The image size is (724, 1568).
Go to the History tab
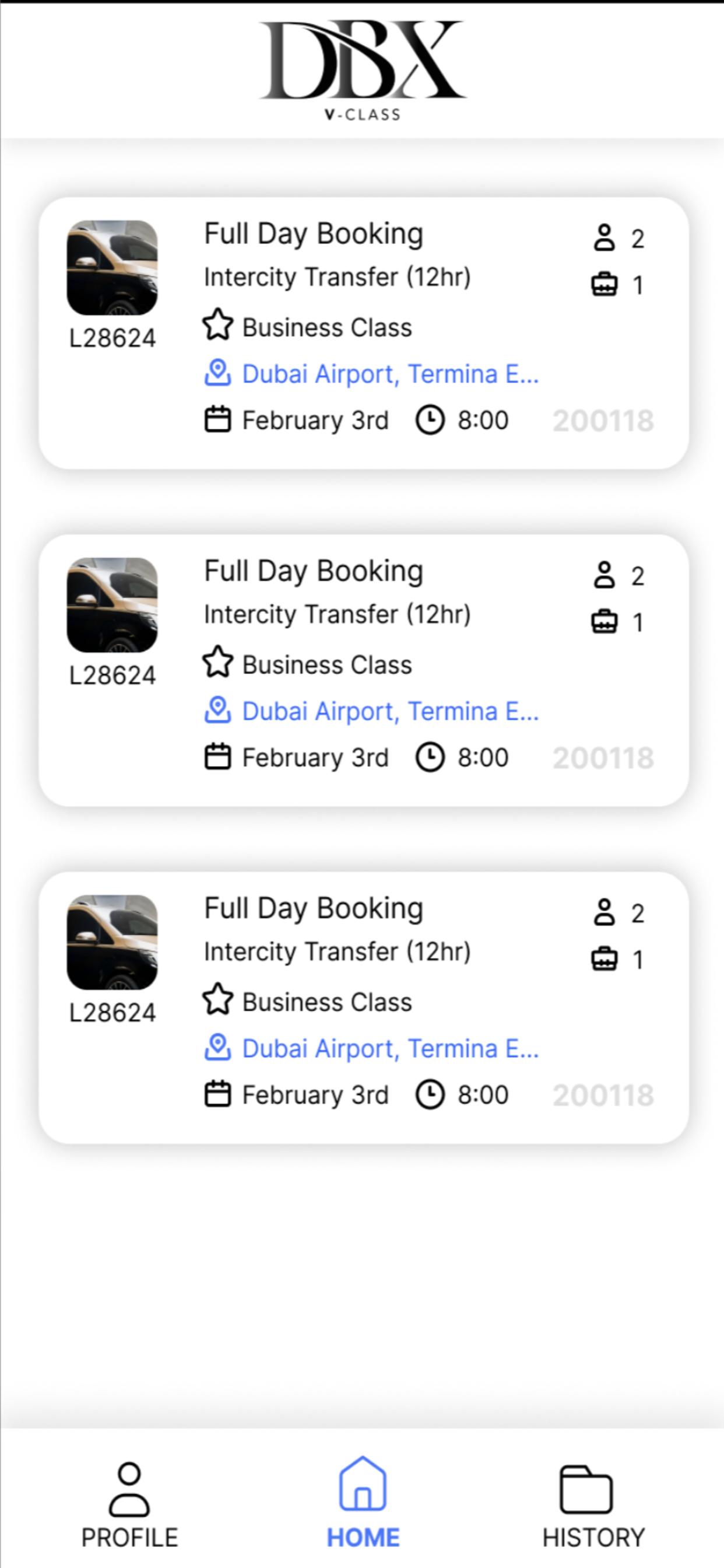click(x=593, y=1504)
